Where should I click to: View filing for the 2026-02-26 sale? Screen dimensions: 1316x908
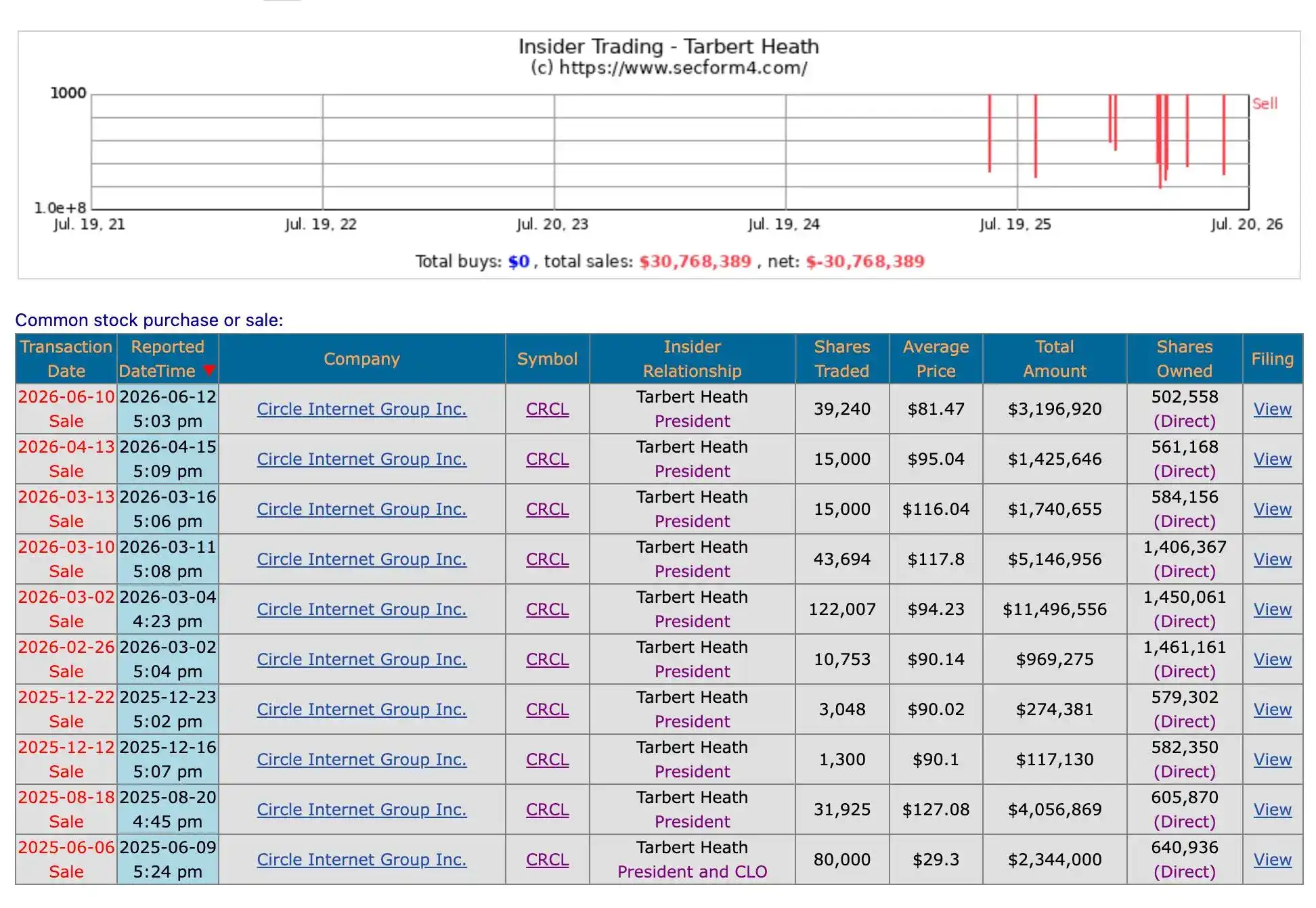pyautogui.click(x=1272, y=659)
